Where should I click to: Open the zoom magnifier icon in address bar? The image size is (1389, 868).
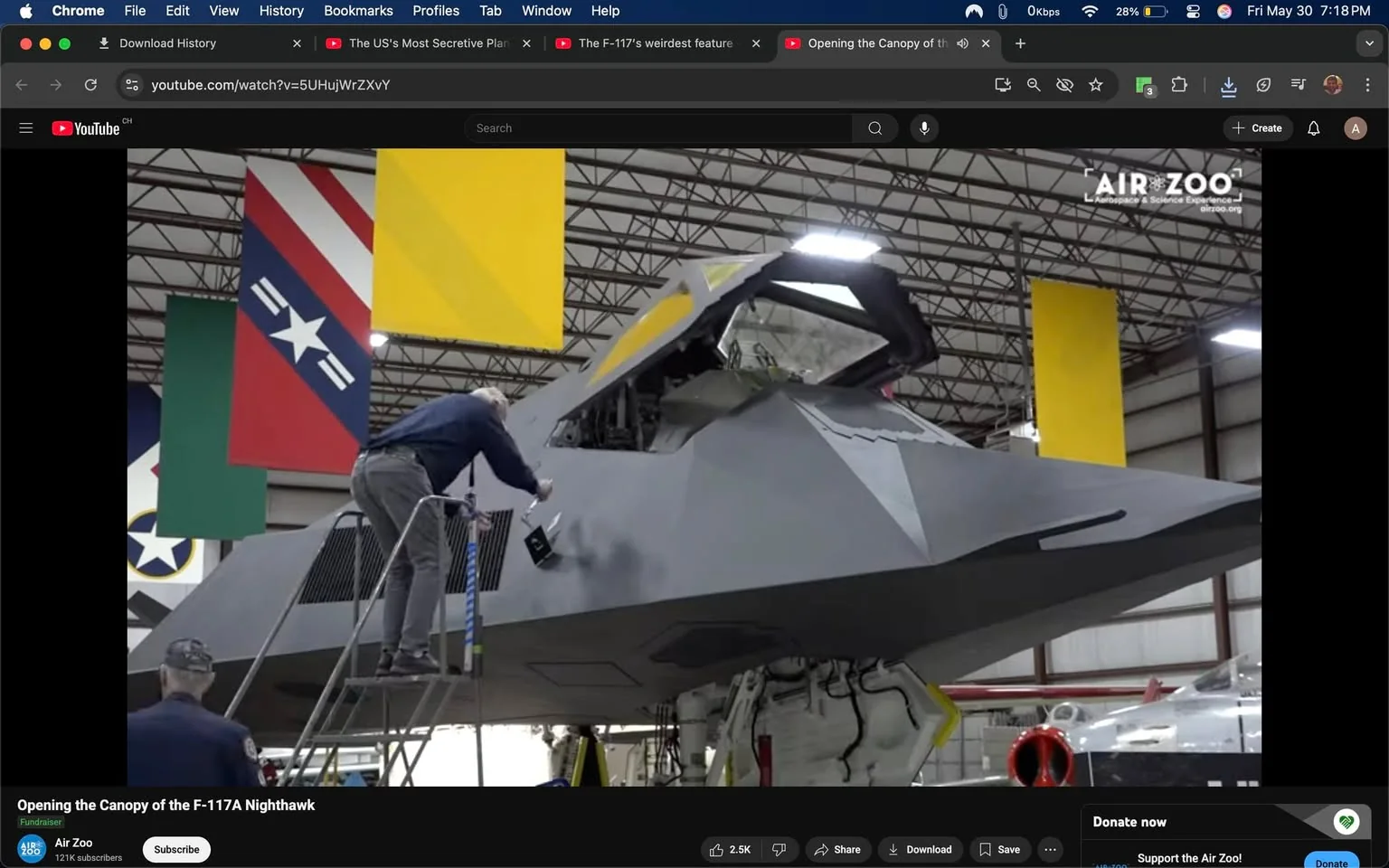click(x=1034, y=85)
